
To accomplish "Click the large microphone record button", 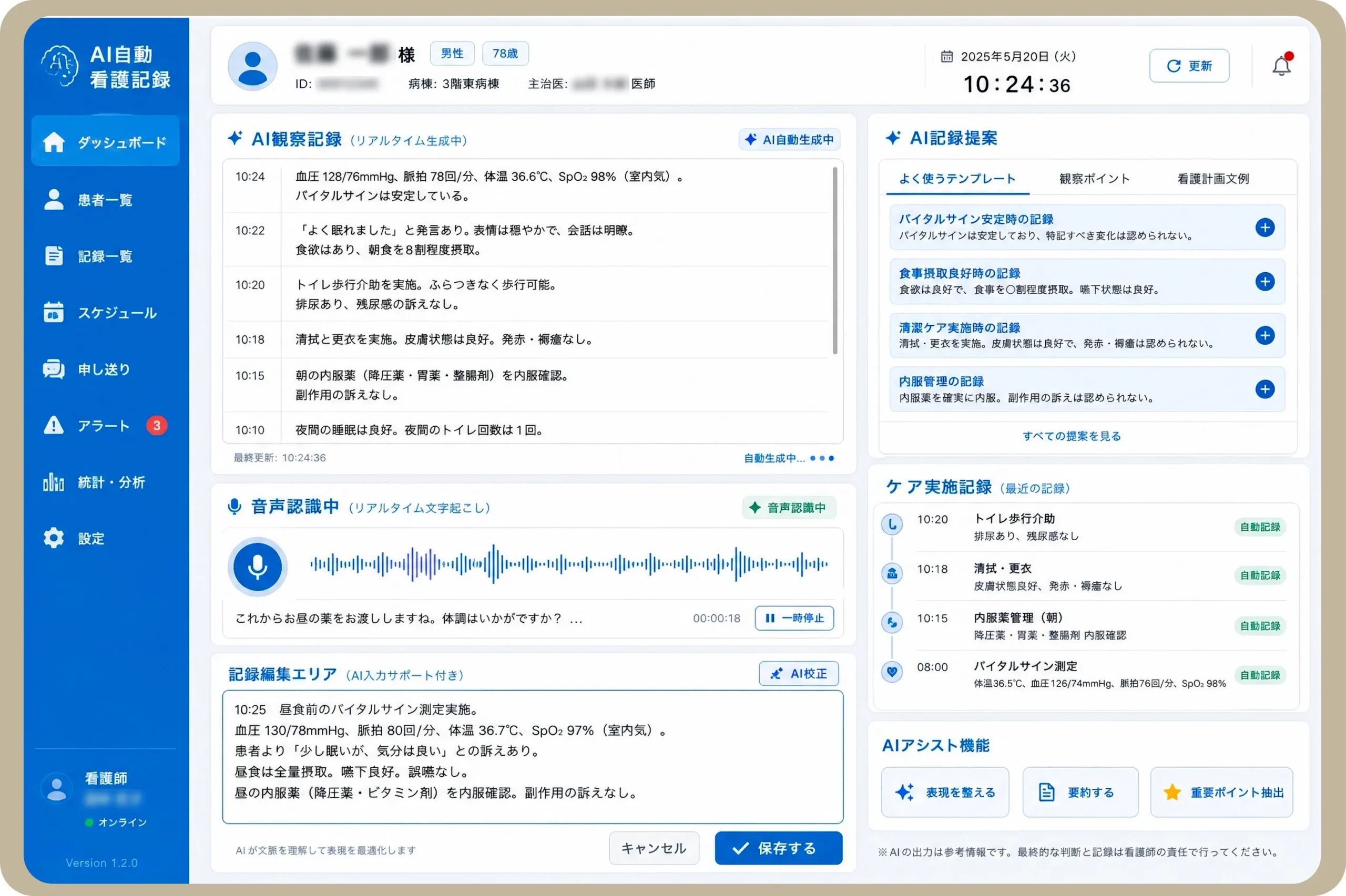I will (258, 567).
